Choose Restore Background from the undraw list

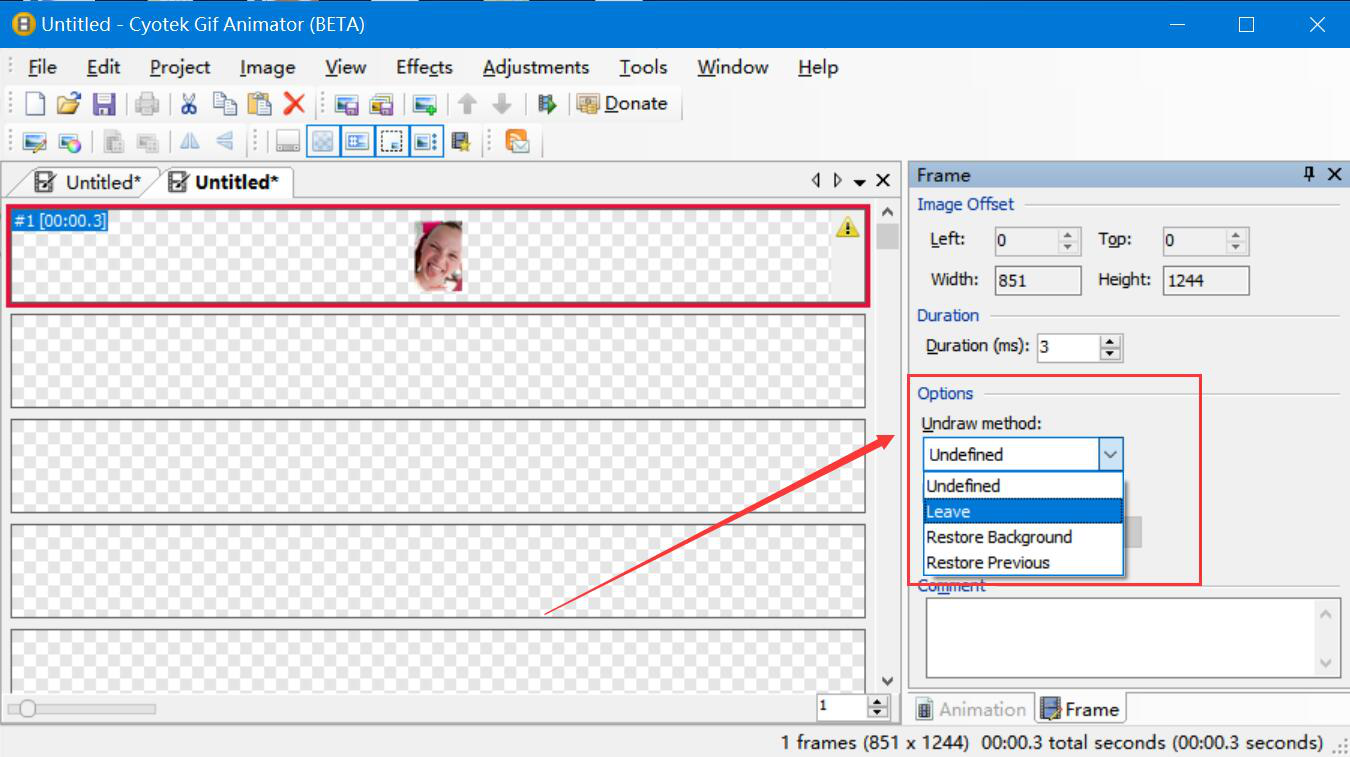(x=1024, y=537)
